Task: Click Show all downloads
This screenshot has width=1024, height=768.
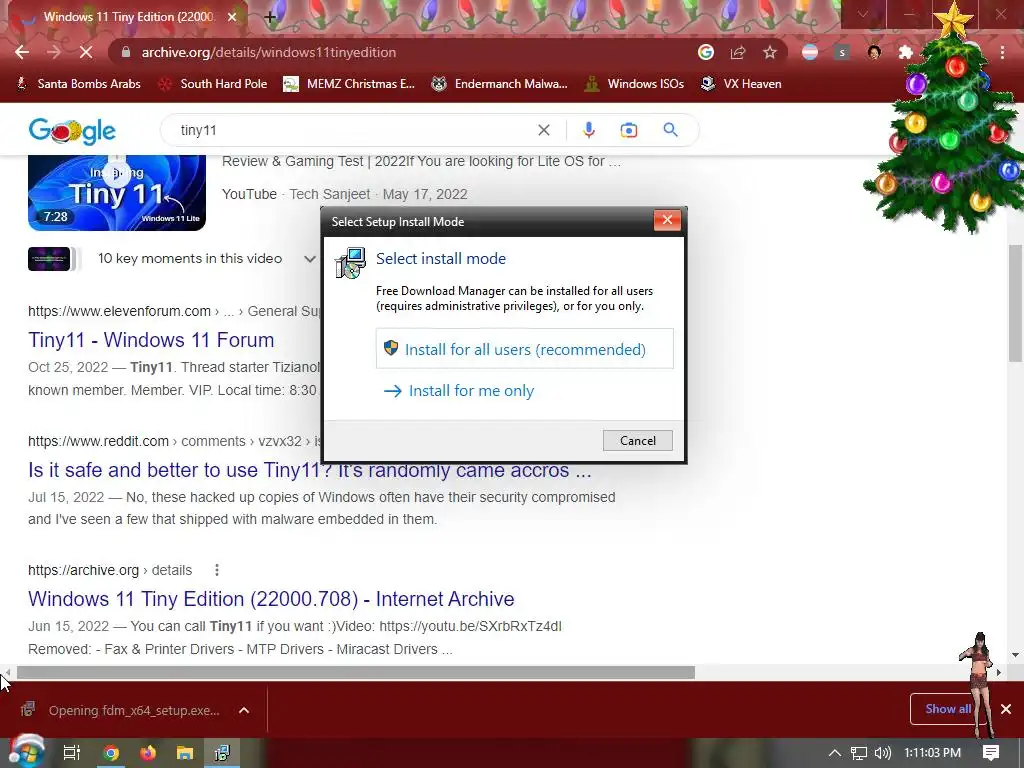Action: click(x=948, y=709)
